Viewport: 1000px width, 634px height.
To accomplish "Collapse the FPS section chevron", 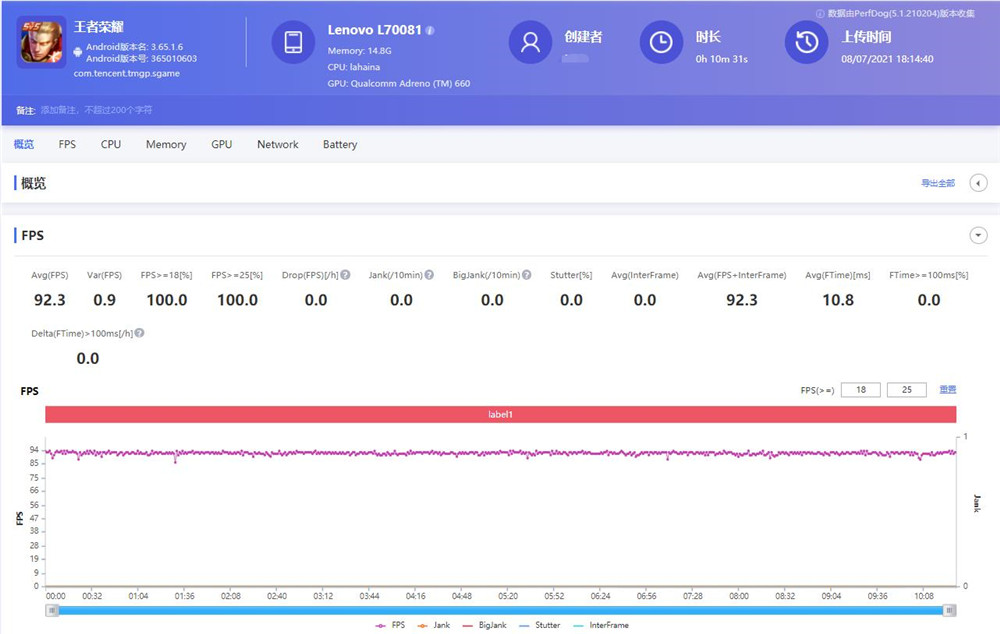I will point(978,235).
